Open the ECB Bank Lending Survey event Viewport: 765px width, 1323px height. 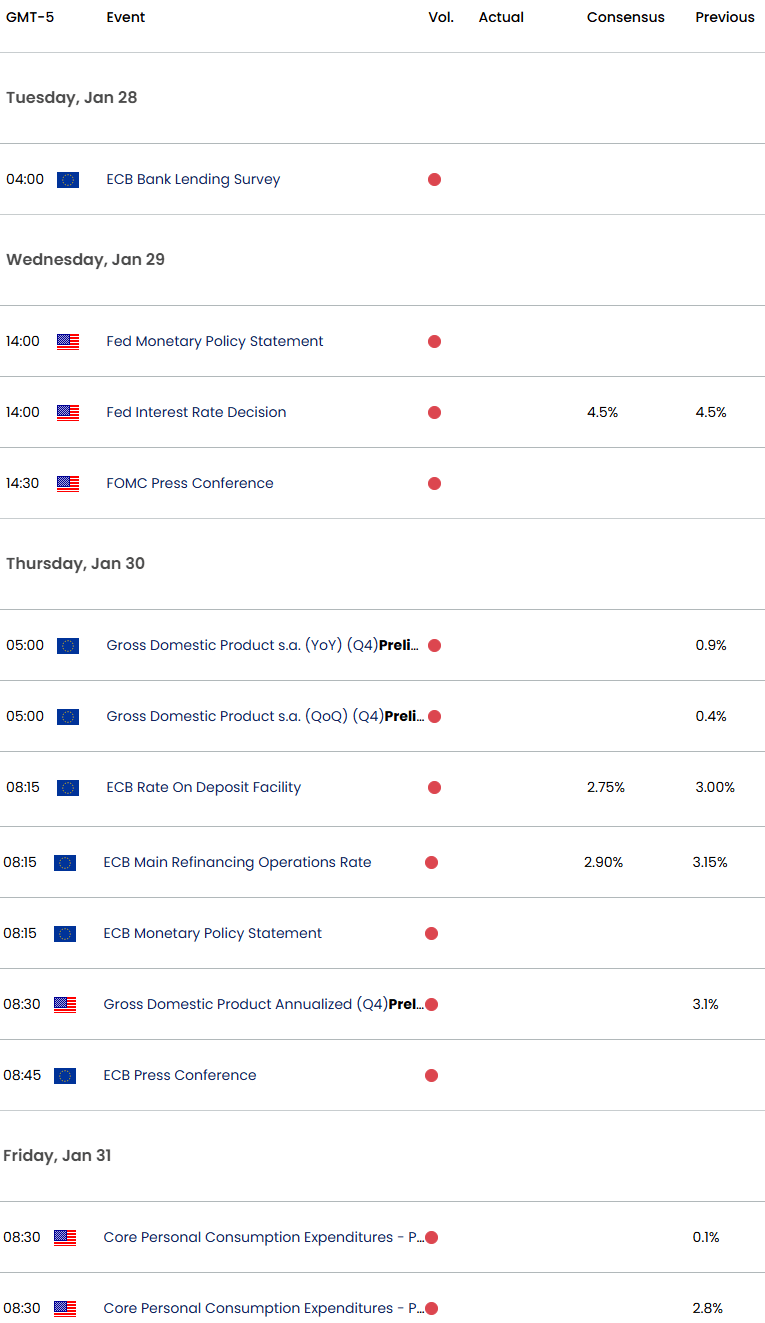point(193,180)
